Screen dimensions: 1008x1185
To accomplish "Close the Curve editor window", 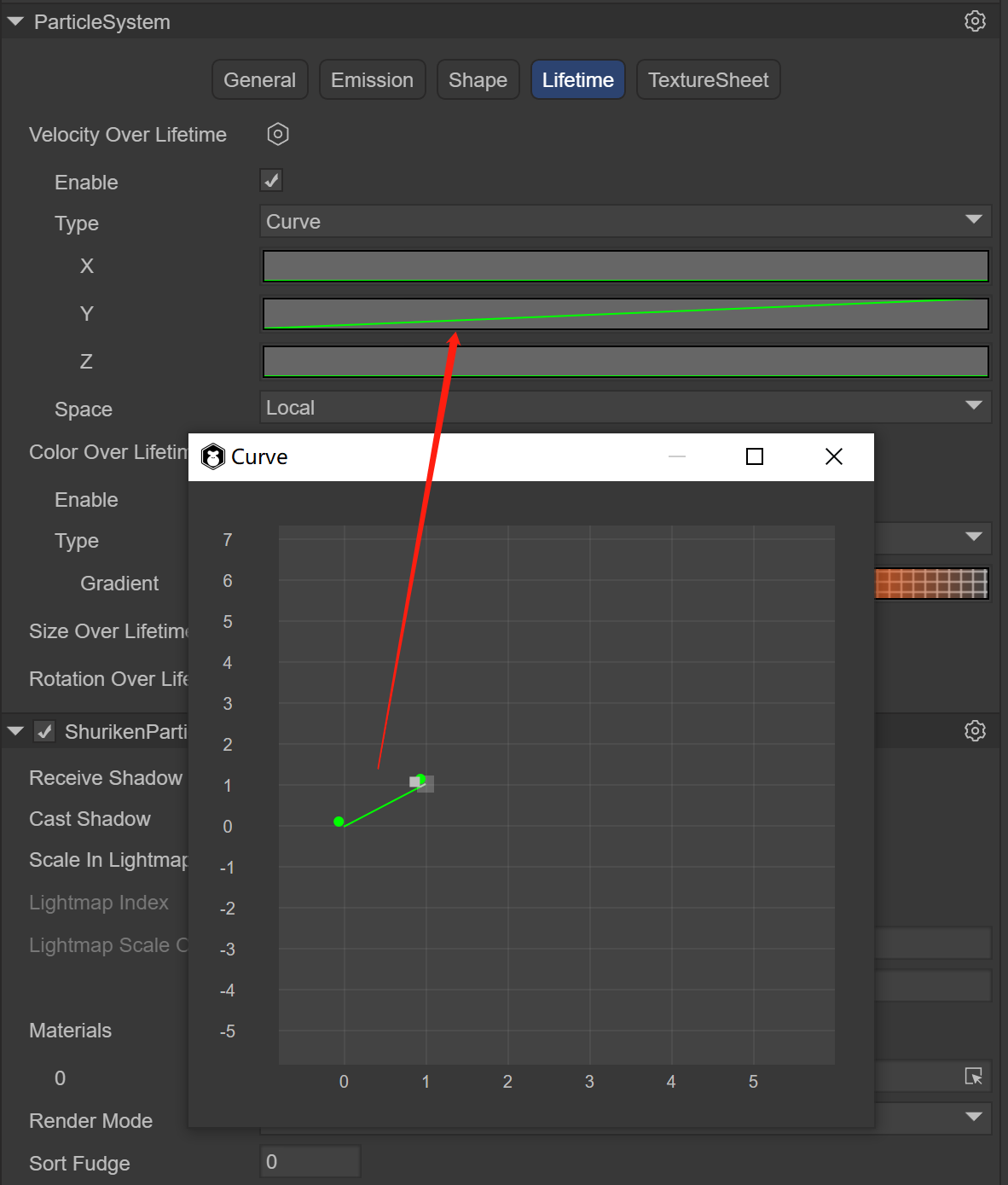I will (x=833, y=457).
